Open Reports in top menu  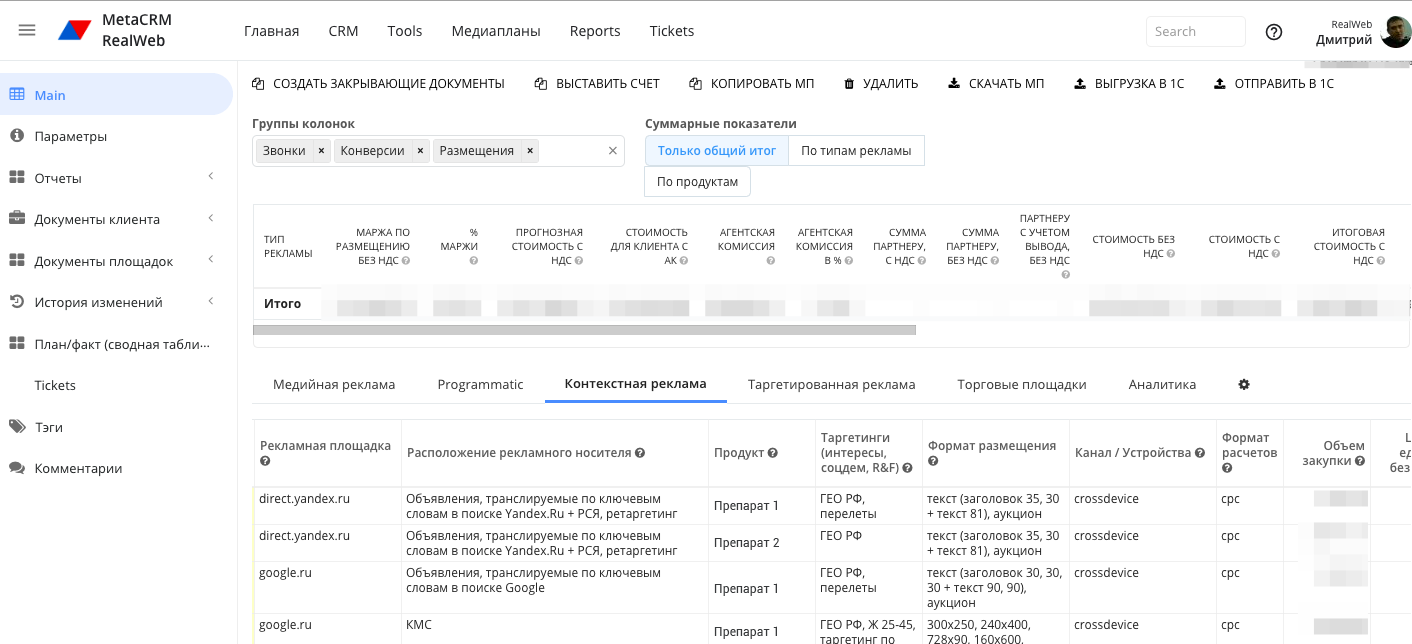pos(595,31)
